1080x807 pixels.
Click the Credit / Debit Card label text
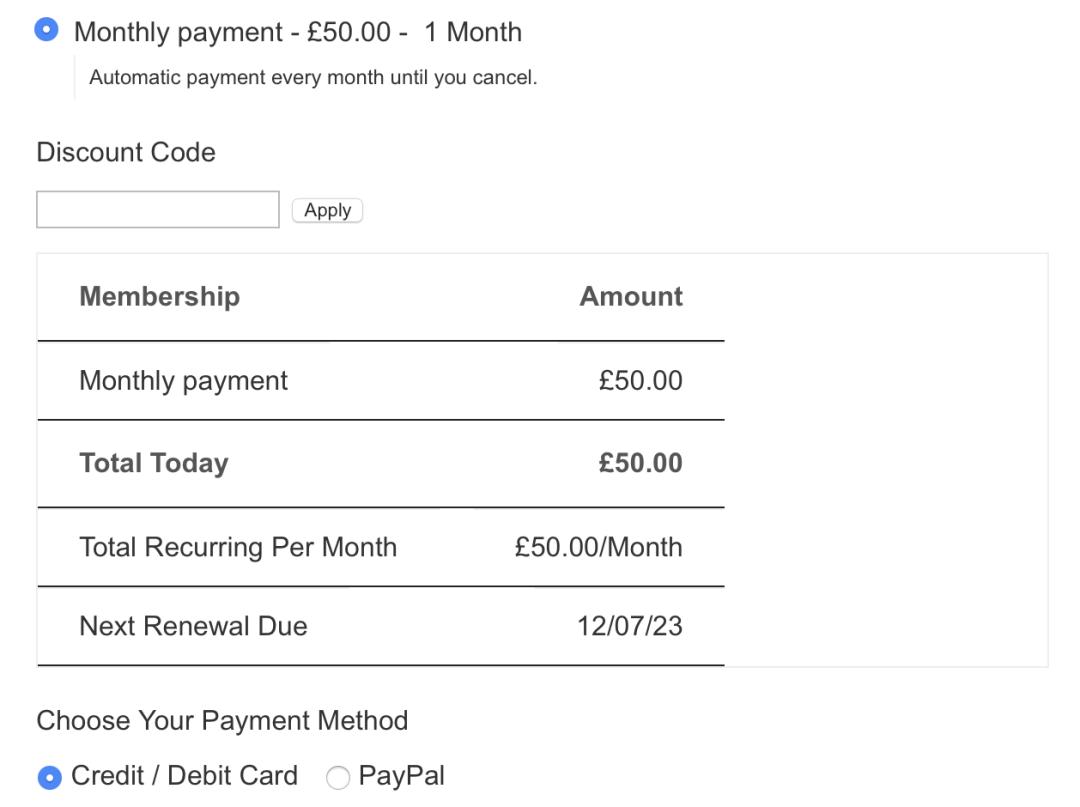coord(184,776)
